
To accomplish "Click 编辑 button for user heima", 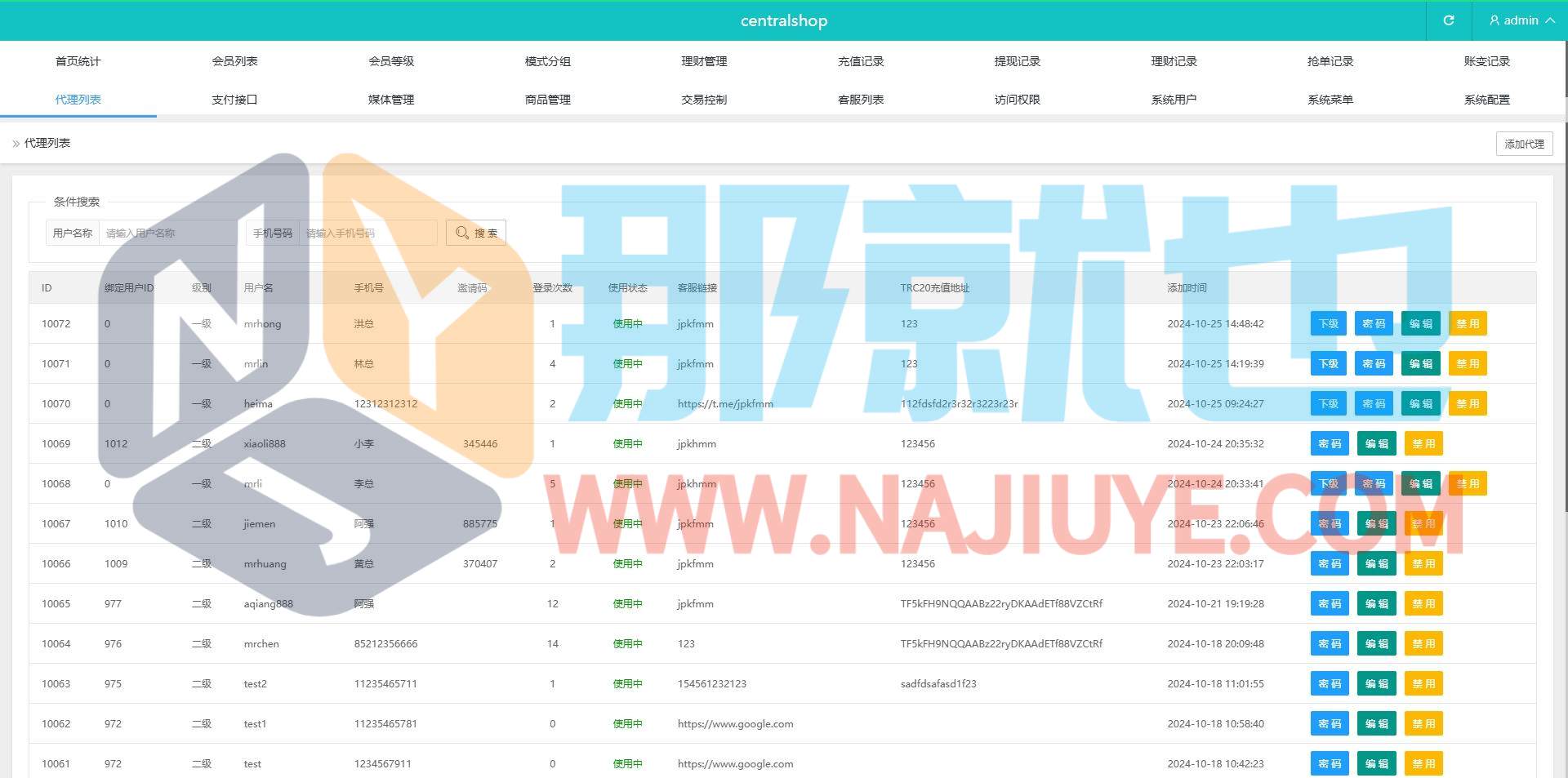I will coord(1420,404).
